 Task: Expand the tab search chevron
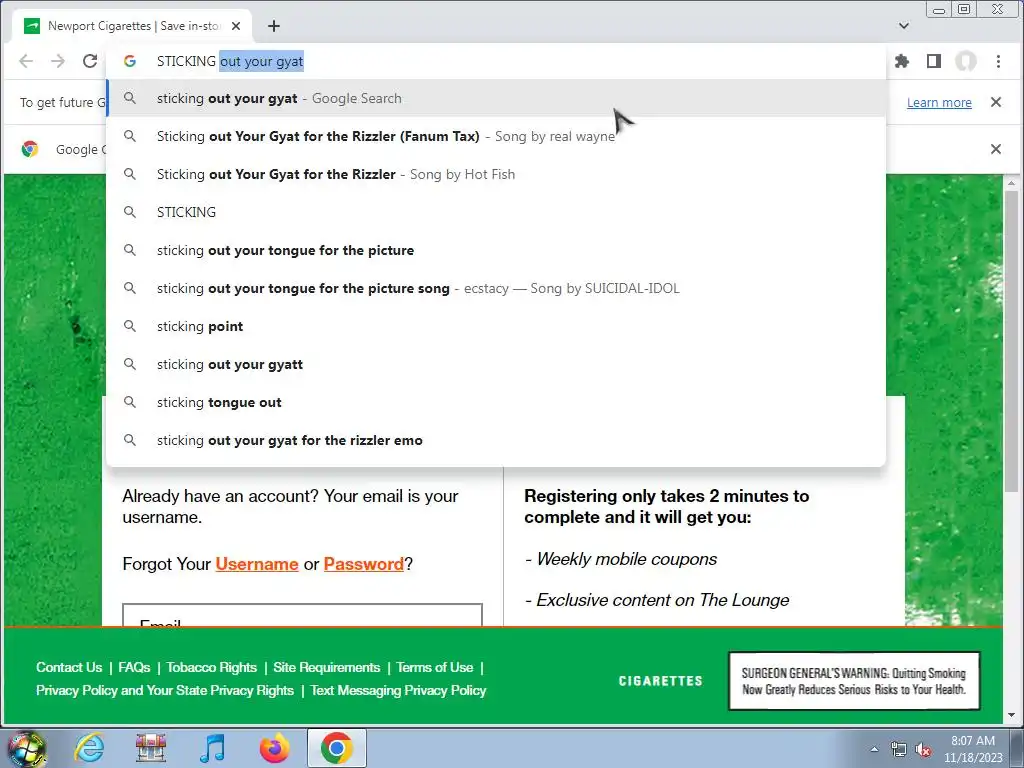[904, 26]
